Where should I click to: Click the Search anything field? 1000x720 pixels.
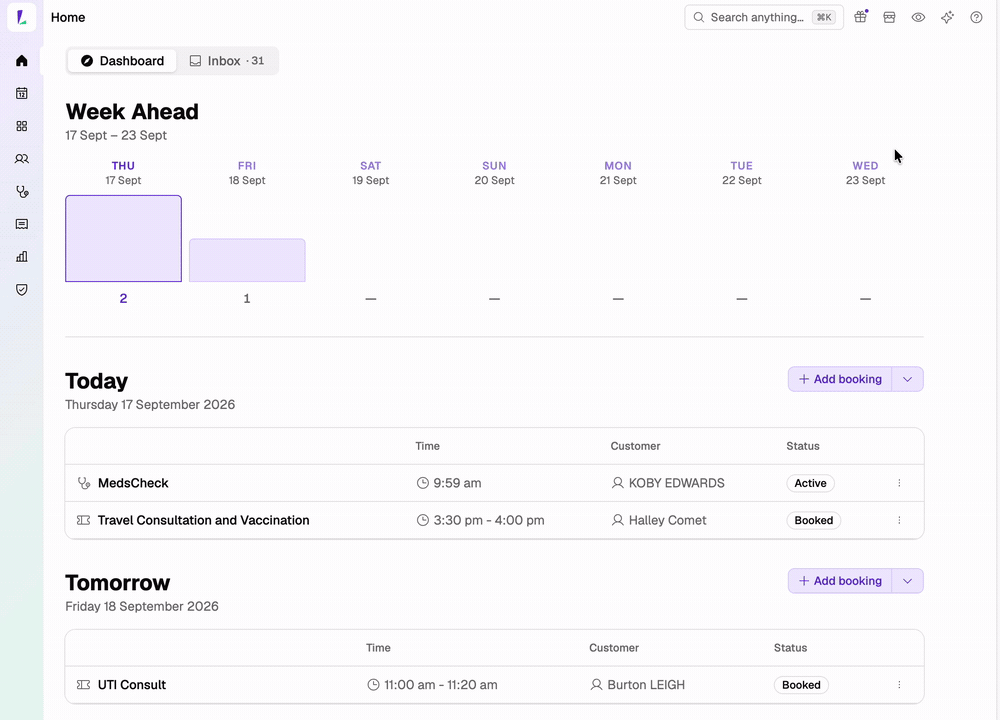click(x=764, y=17)
